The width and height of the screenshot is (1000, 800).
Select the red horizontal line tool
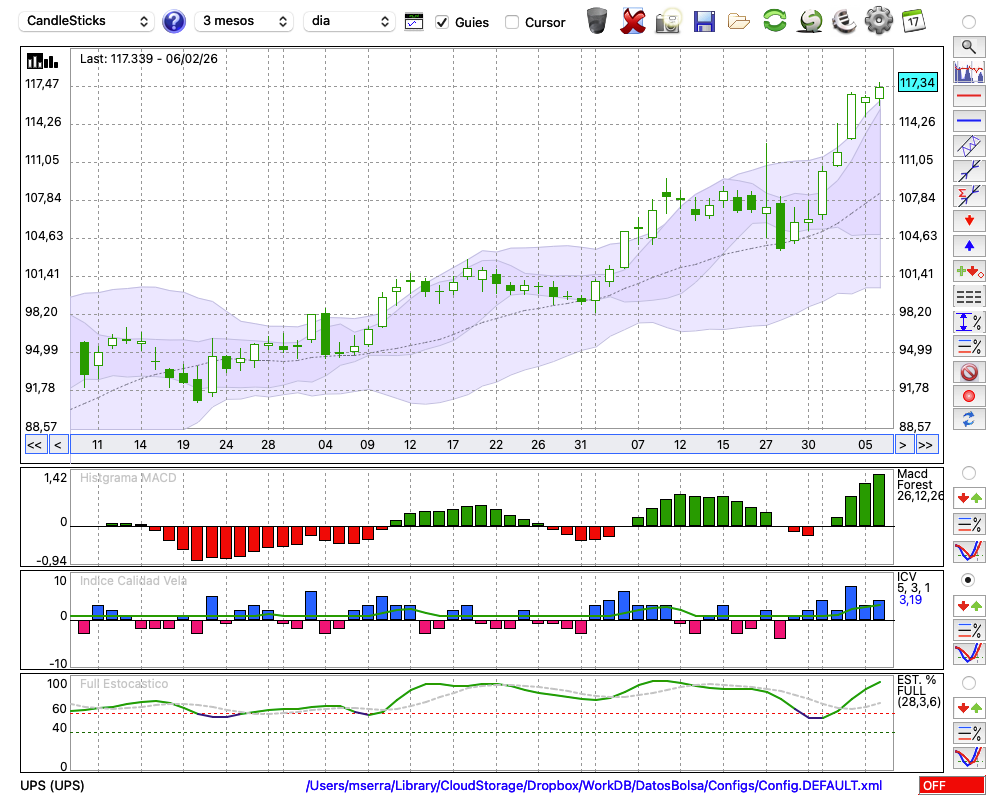(x=968, y=97)
